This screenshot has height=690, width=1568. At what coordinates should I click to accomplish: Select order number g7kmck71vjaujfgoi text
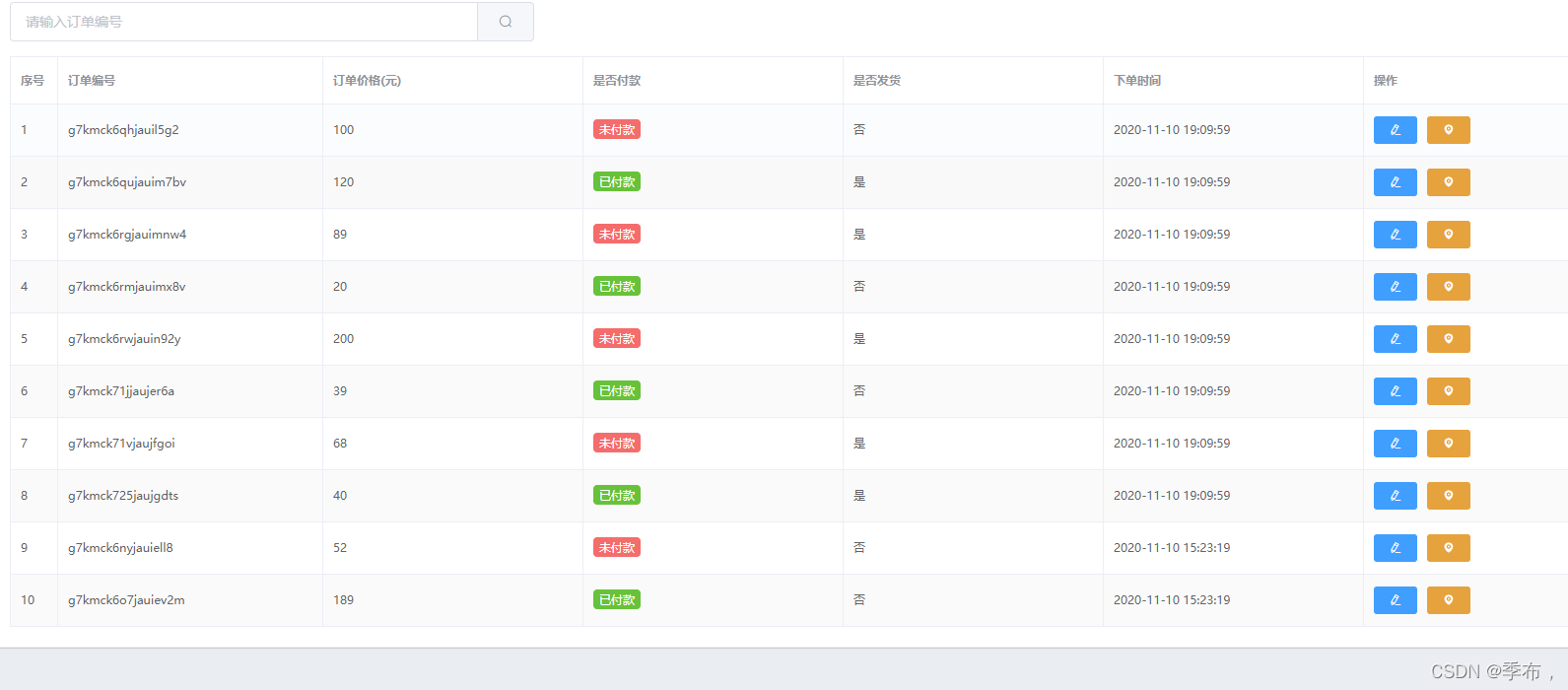pos(121,444)
